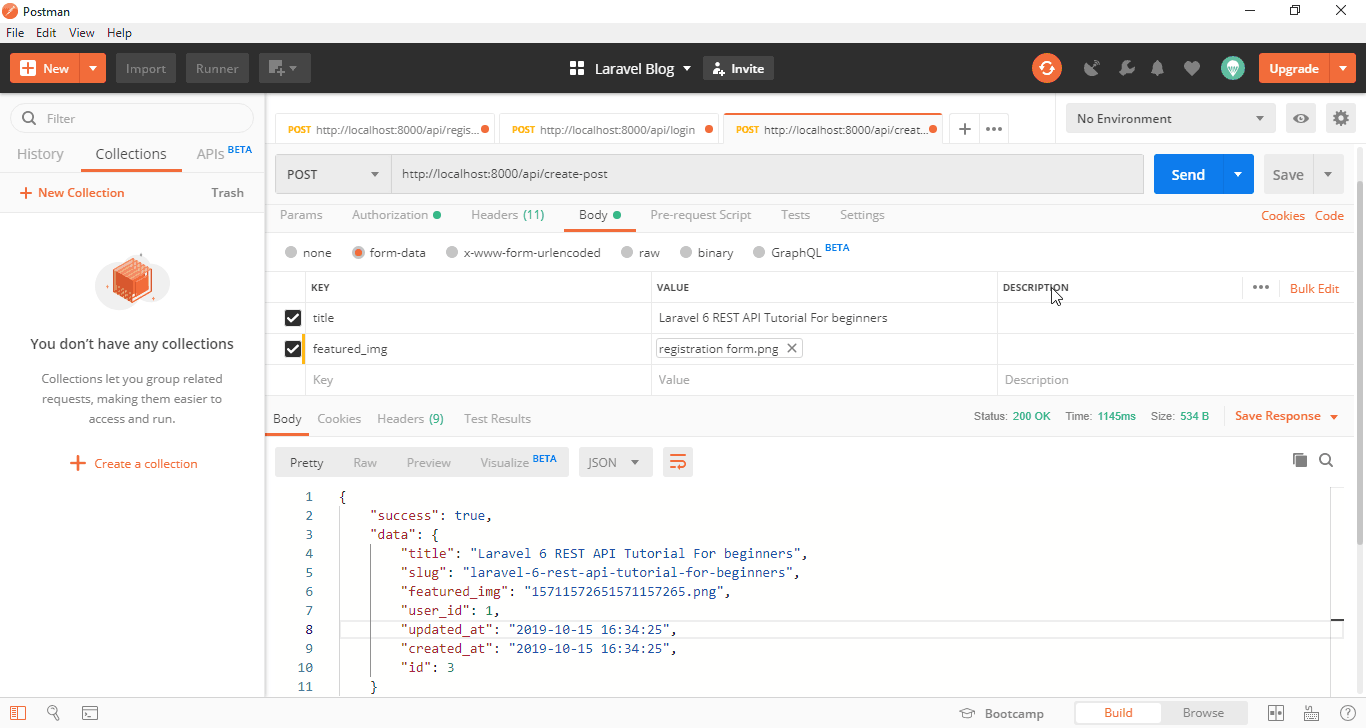The width and height of the screenshot is (1366, 728).
Task: Open keyboard shortcuts icon in status bar
Action: click(1312, 713)
